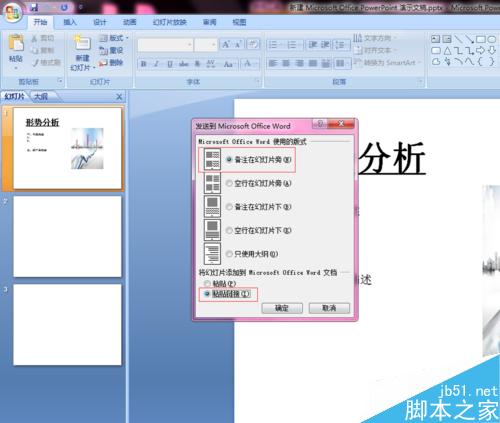Viewport: 500px width, 423px height.
Task: Select blank slide 3 thumbnail
Action: point(67,325)
